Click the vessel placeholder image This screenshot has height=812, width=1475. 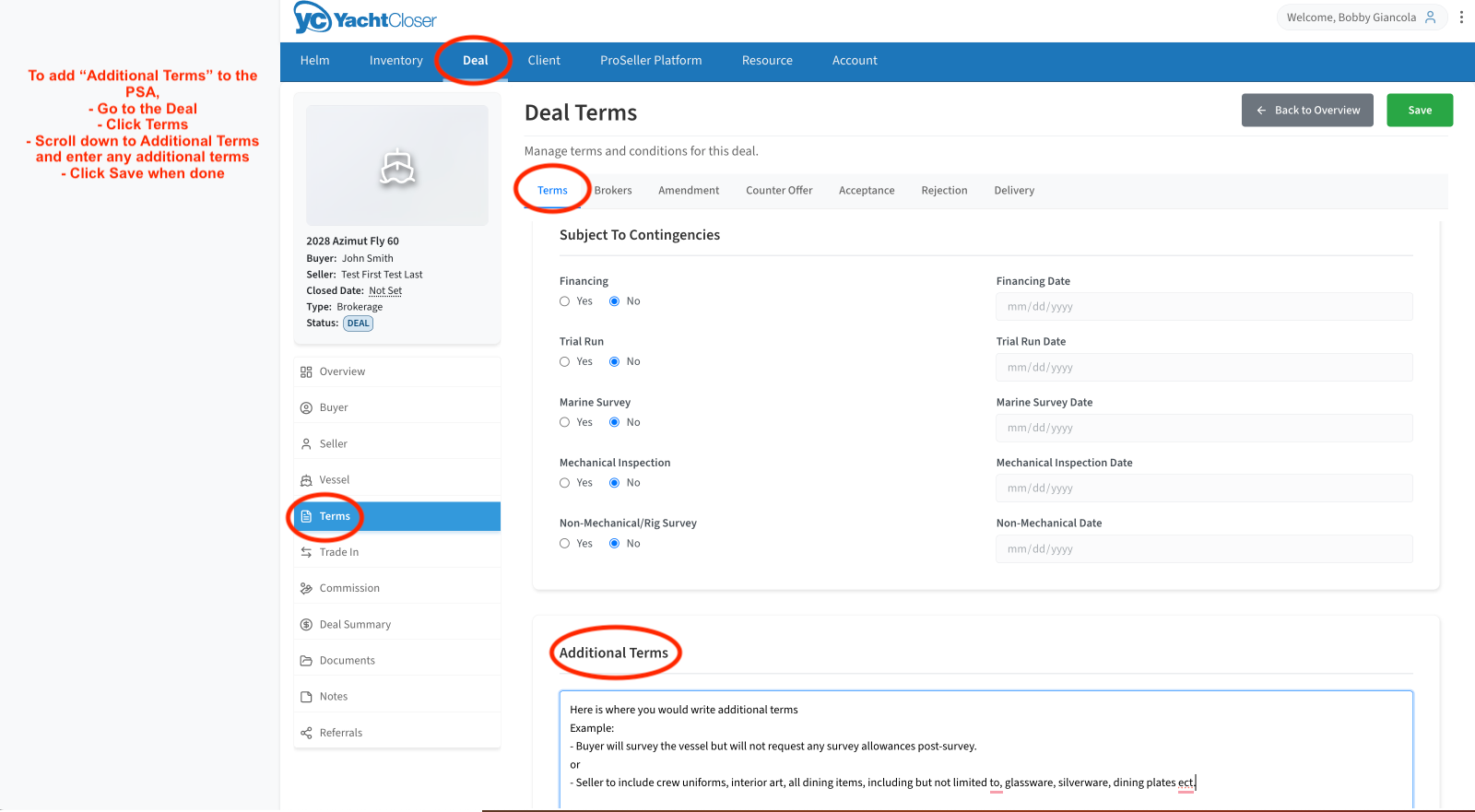[x=397, y=165]
